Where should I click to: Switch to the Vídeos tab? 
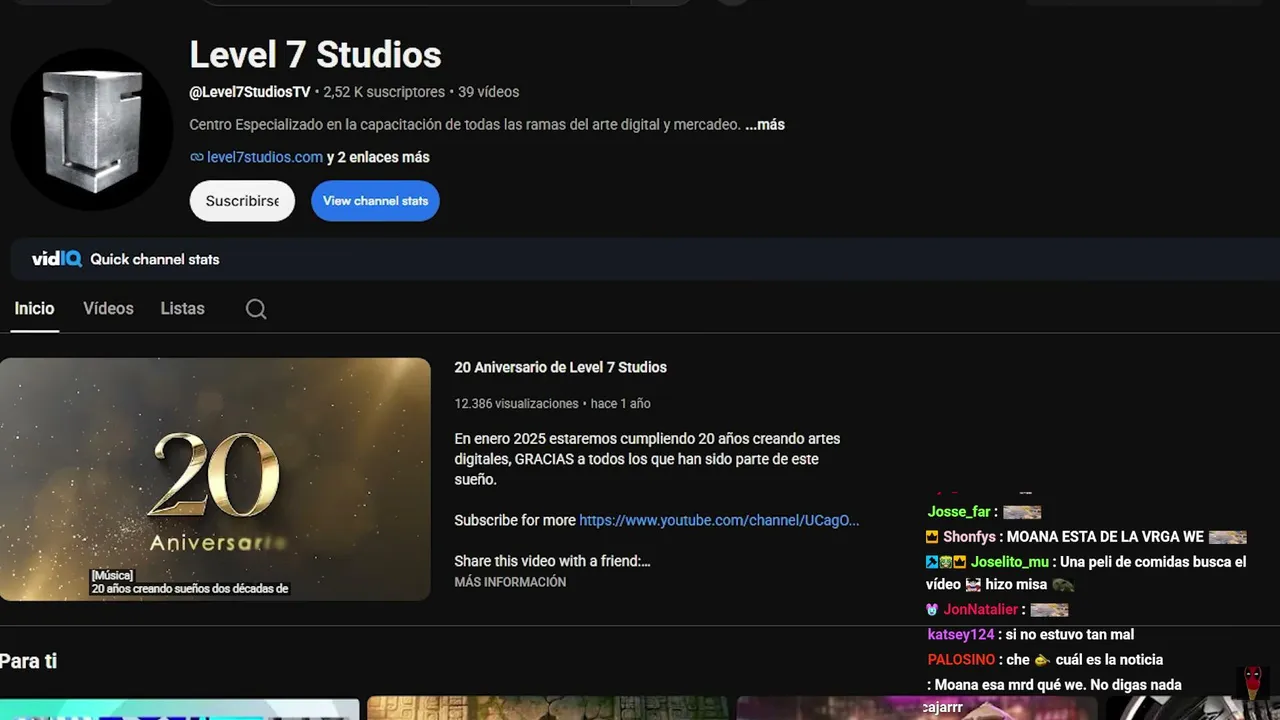(108, 309)
